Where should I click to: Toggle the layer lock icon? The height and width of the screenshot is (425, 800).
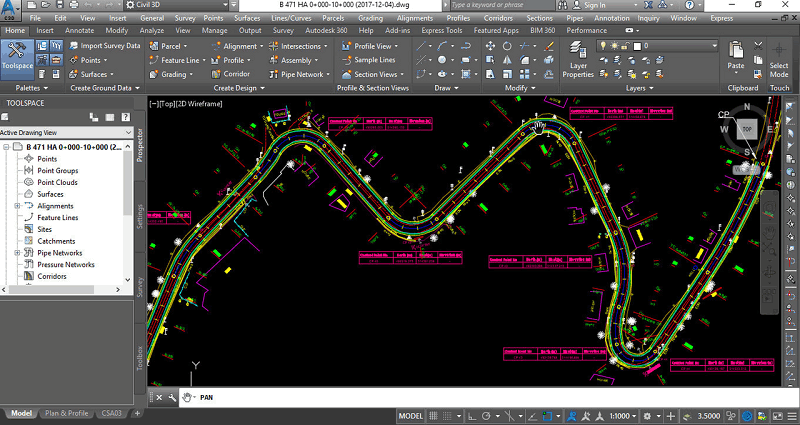[626, 46]
